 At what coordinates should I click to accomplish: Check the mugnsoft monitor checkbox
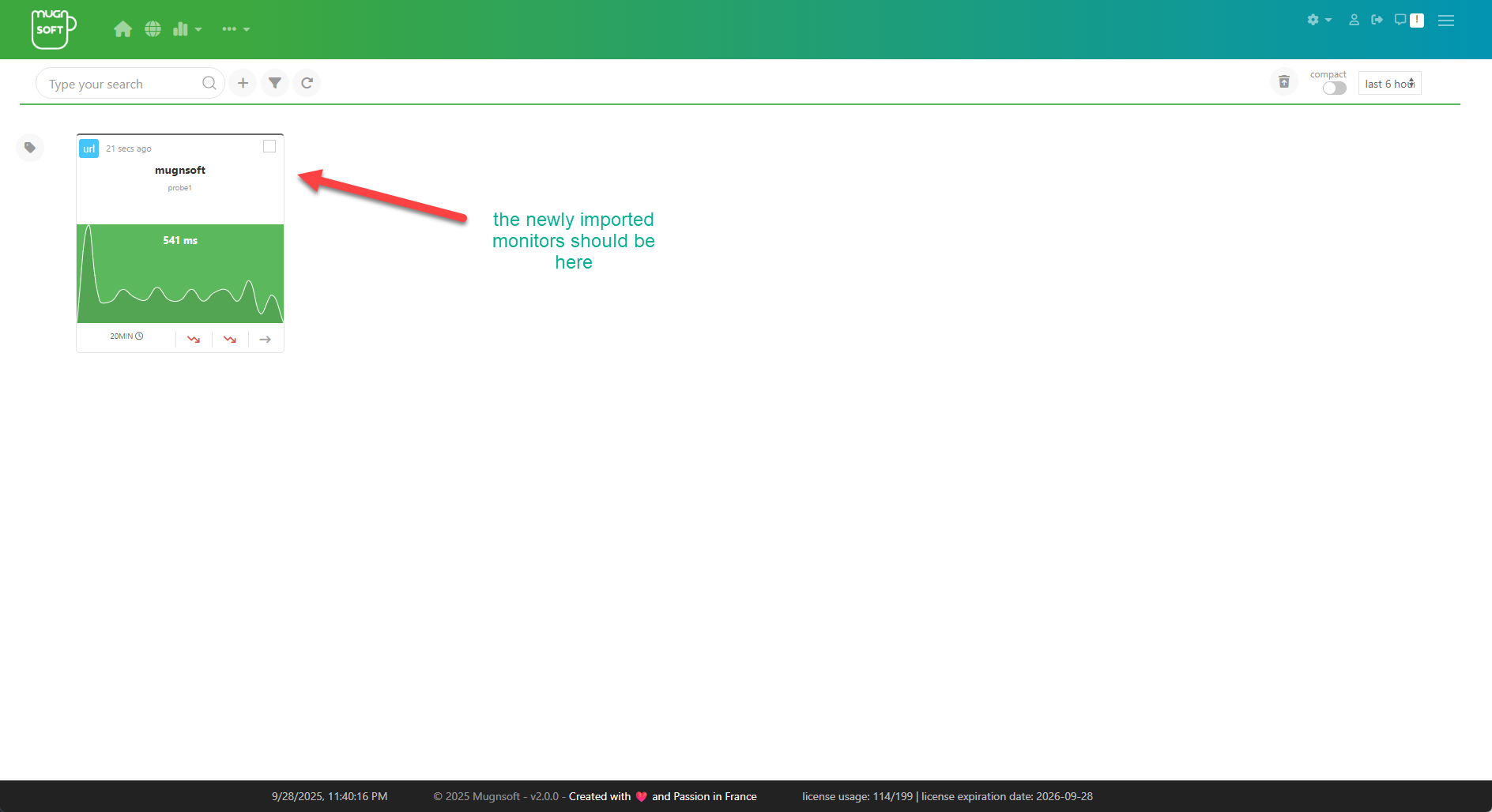click(x=269, y=146)
